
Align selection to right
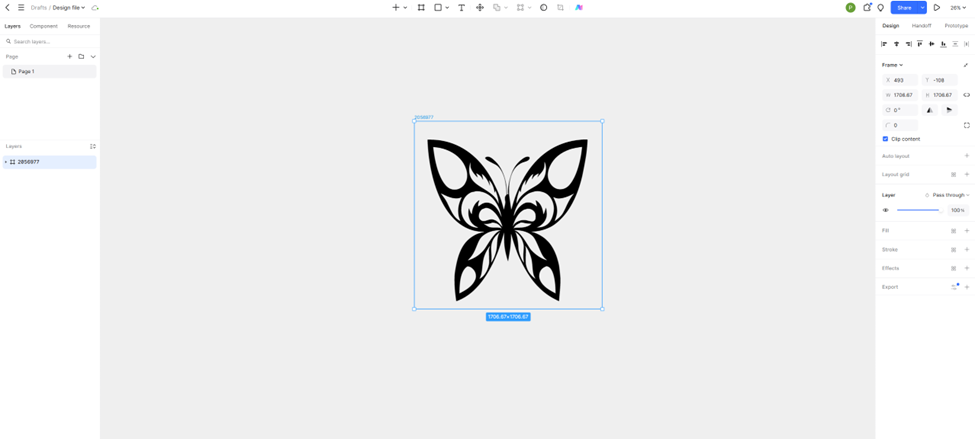(908, 44)
